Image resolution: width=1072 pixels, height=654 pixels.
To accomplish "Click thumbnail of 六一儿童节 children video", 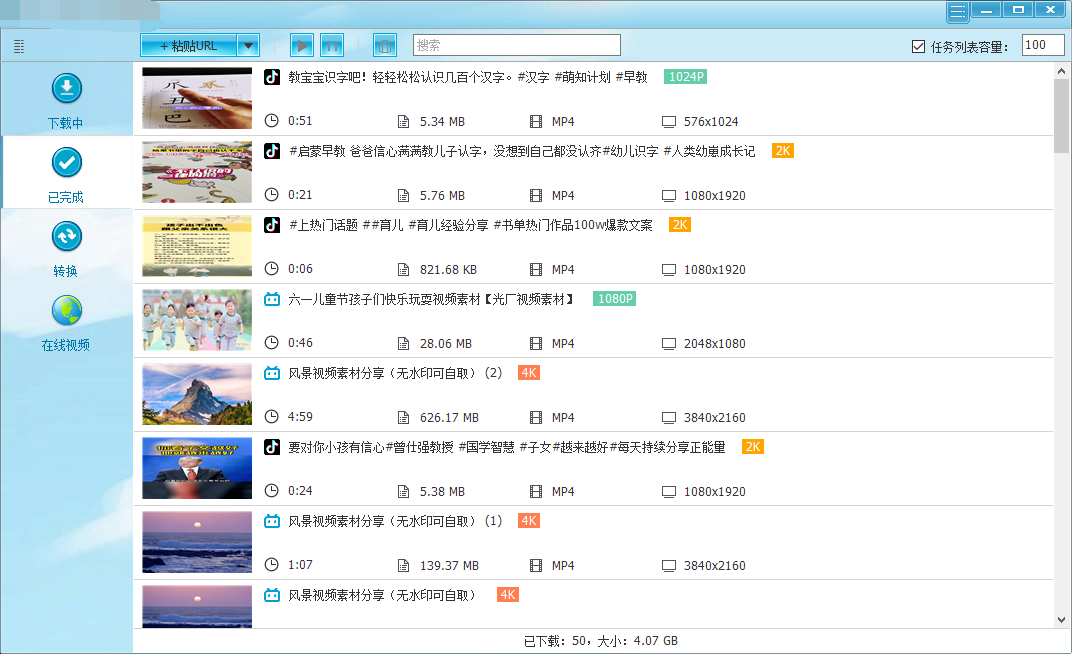I will point(197,320).
